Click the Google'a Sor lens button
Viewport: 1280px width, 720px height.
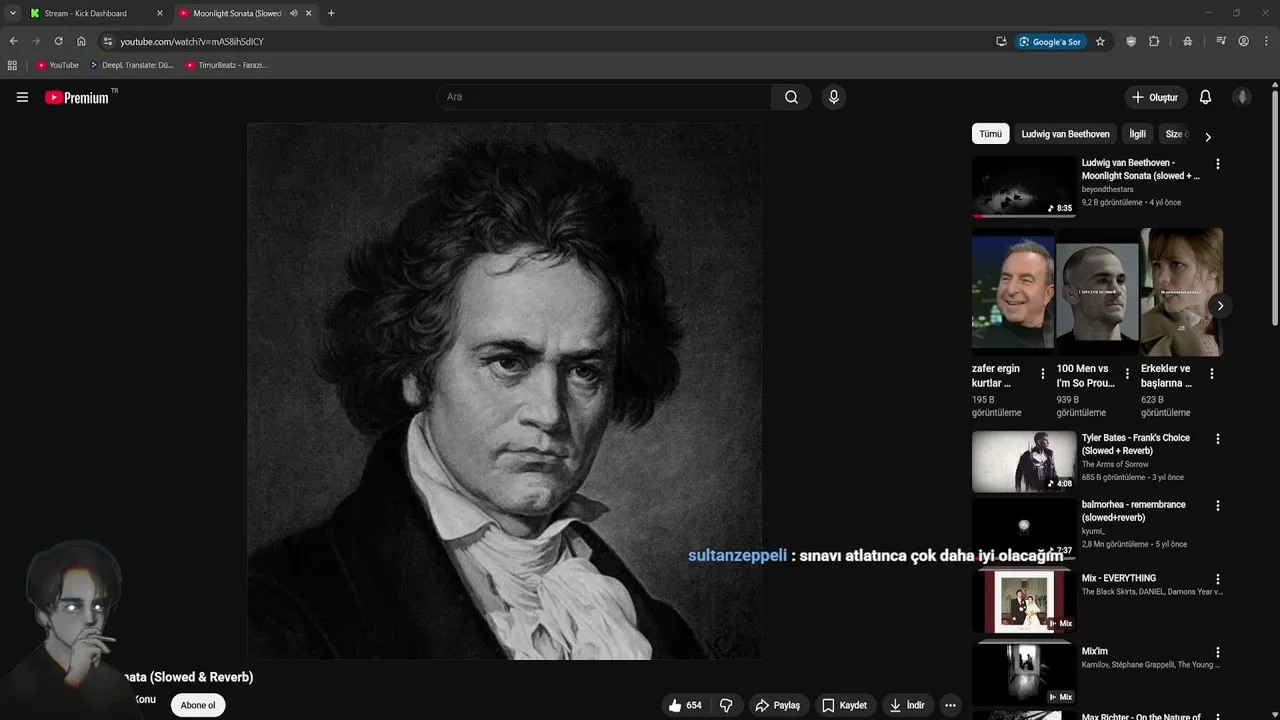pyautogui.click(x=1050, y=41)
